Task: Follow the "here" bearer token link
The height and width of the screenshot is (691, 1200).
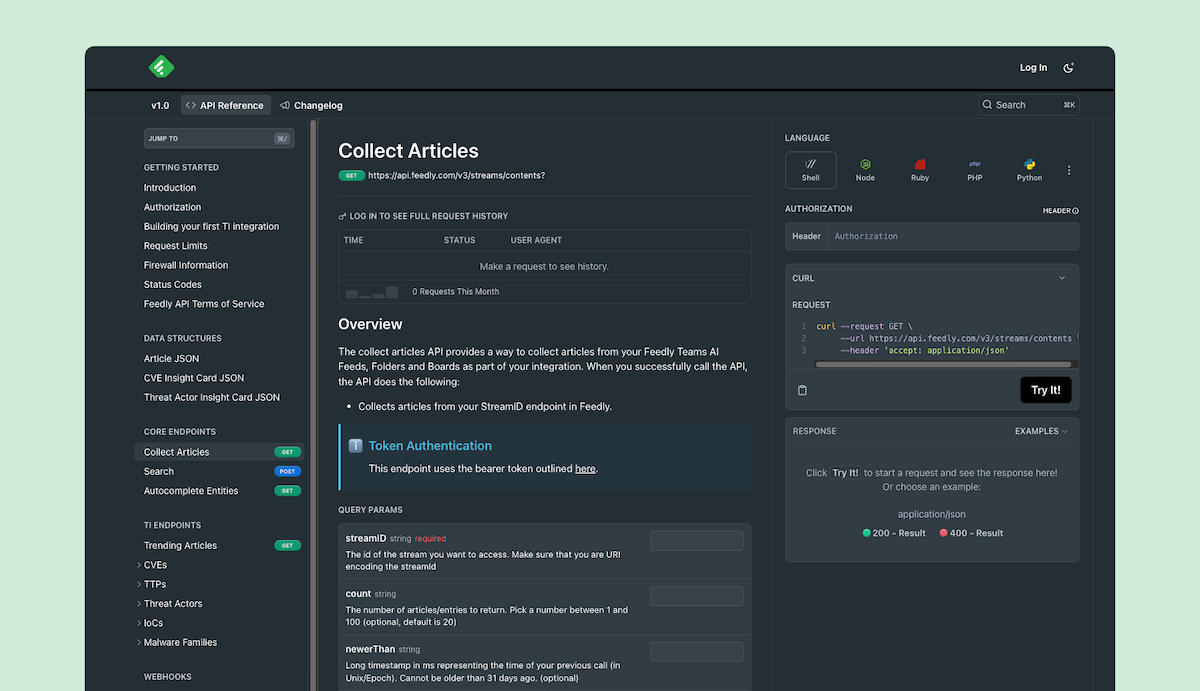Action: pyautogui.click(x=585, y=468)
